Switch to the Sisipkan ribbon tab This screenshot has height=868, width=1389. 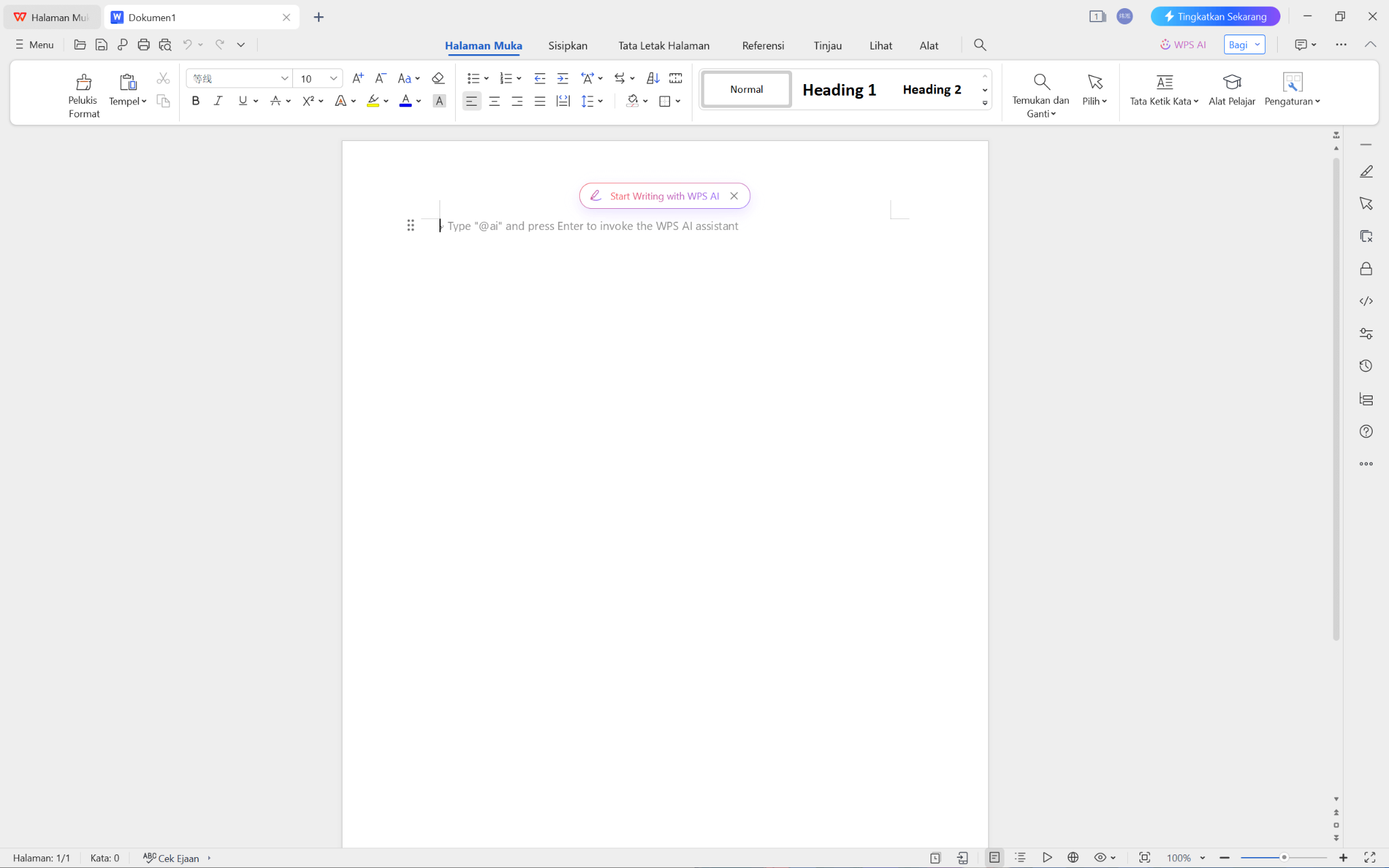567,45
